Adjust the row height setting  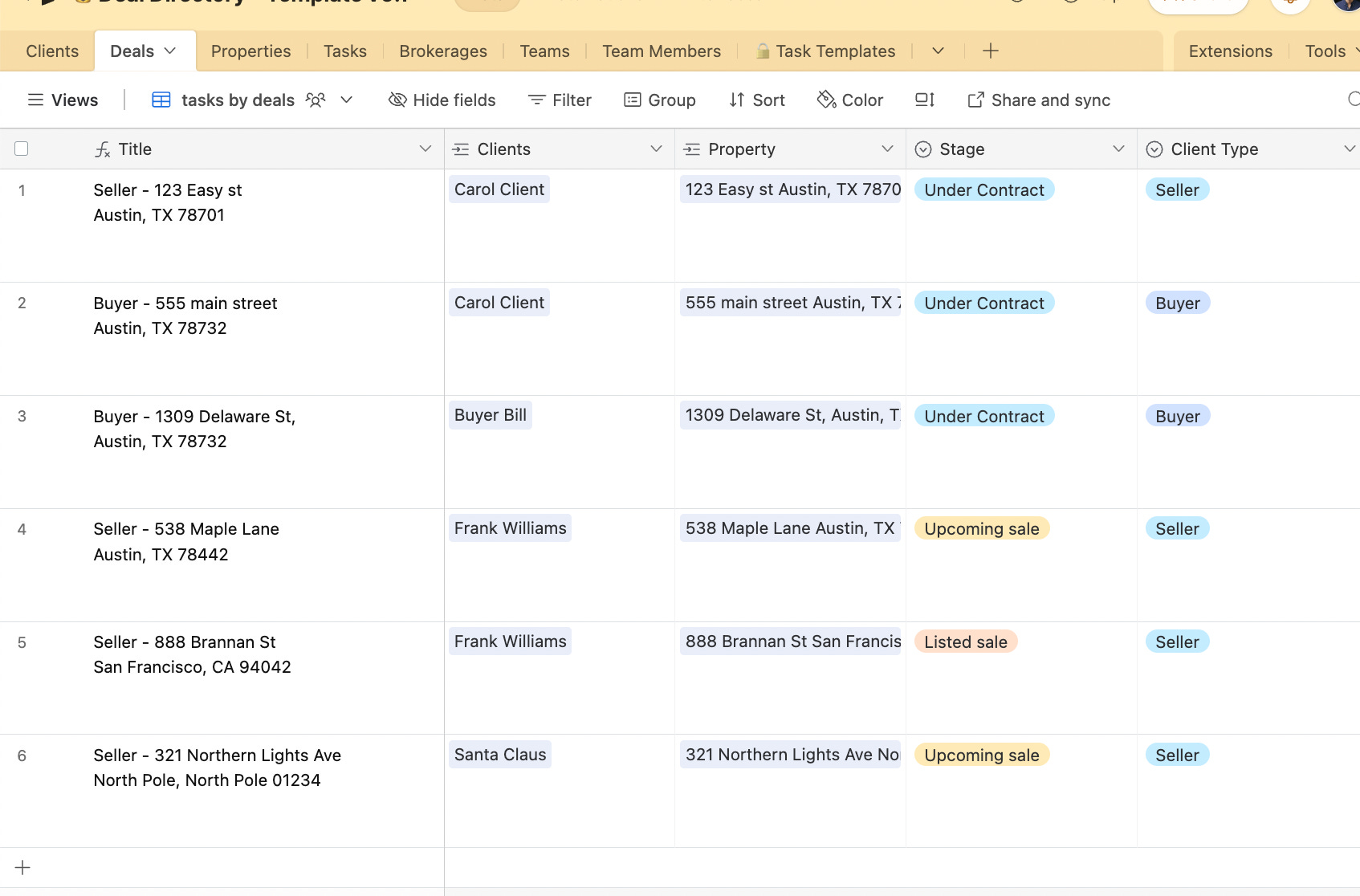924,100
